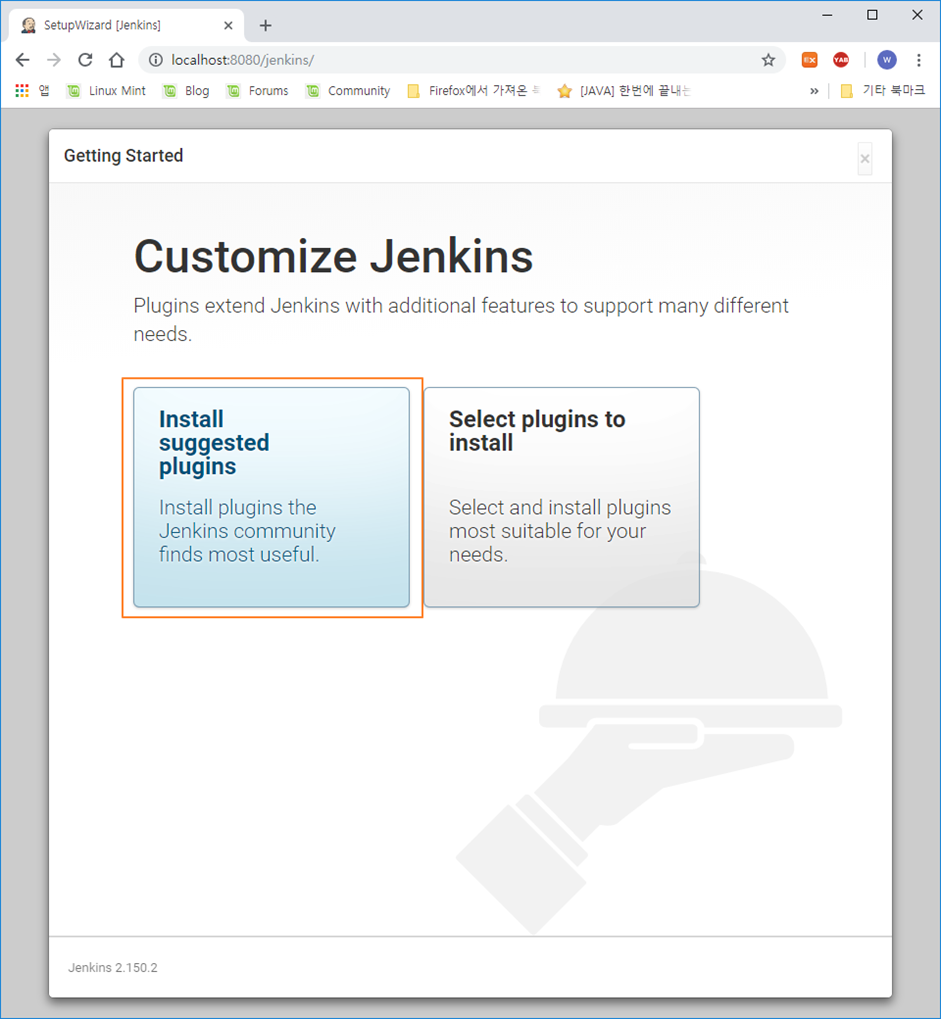Open the JAVA starred bookmark
This screenshot has width=941, height=1019.
click(624, 91)
